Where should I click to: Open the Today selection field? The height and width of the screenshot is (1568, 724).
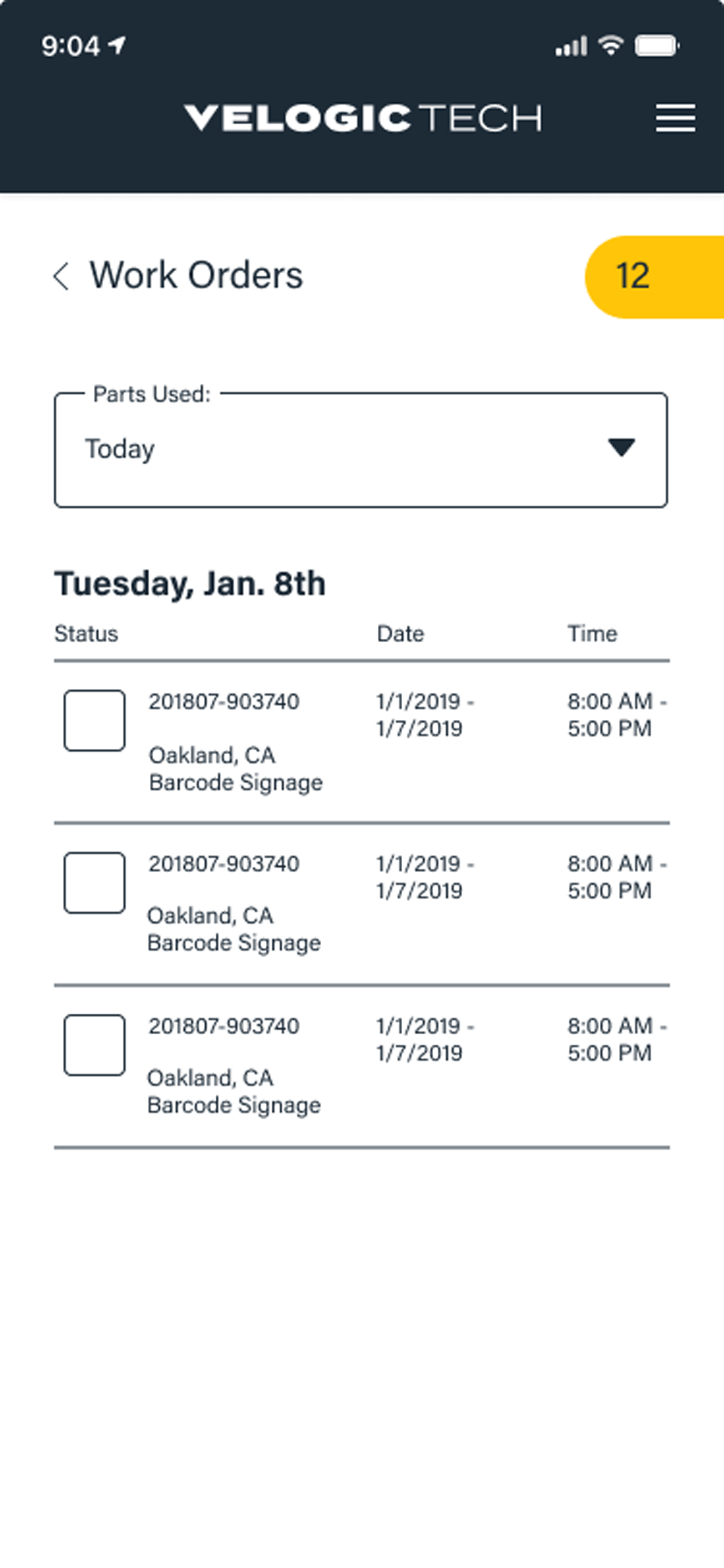coord(361,450)
